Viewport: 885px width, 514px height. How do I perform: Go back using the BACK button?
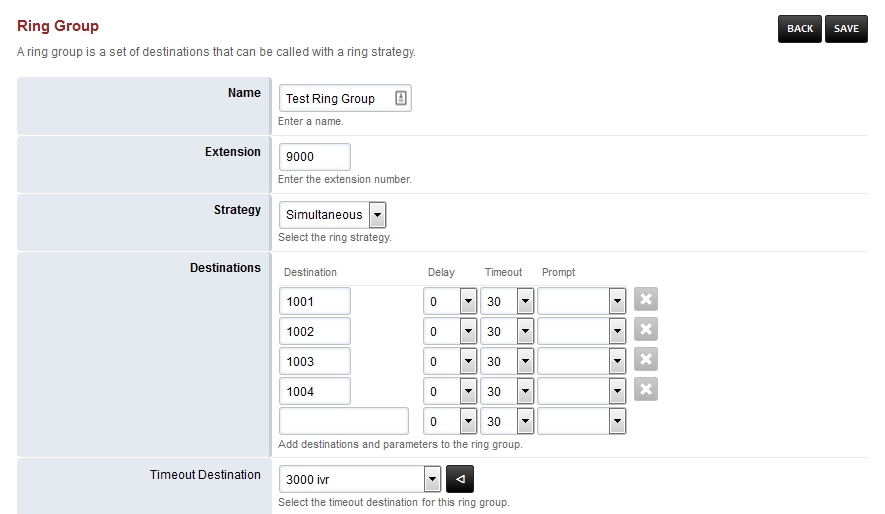pyautogui.click(x=800, y=29)
